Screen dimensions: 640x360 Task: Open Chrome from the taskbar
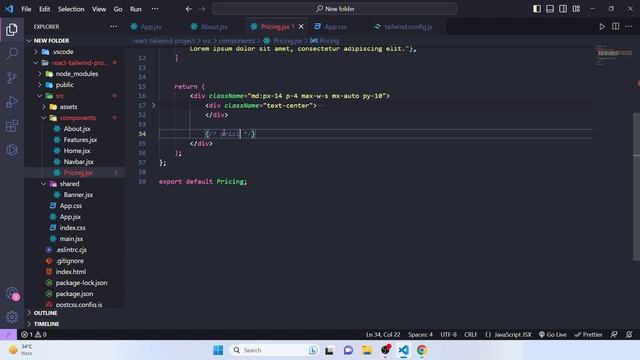point(422,350)
